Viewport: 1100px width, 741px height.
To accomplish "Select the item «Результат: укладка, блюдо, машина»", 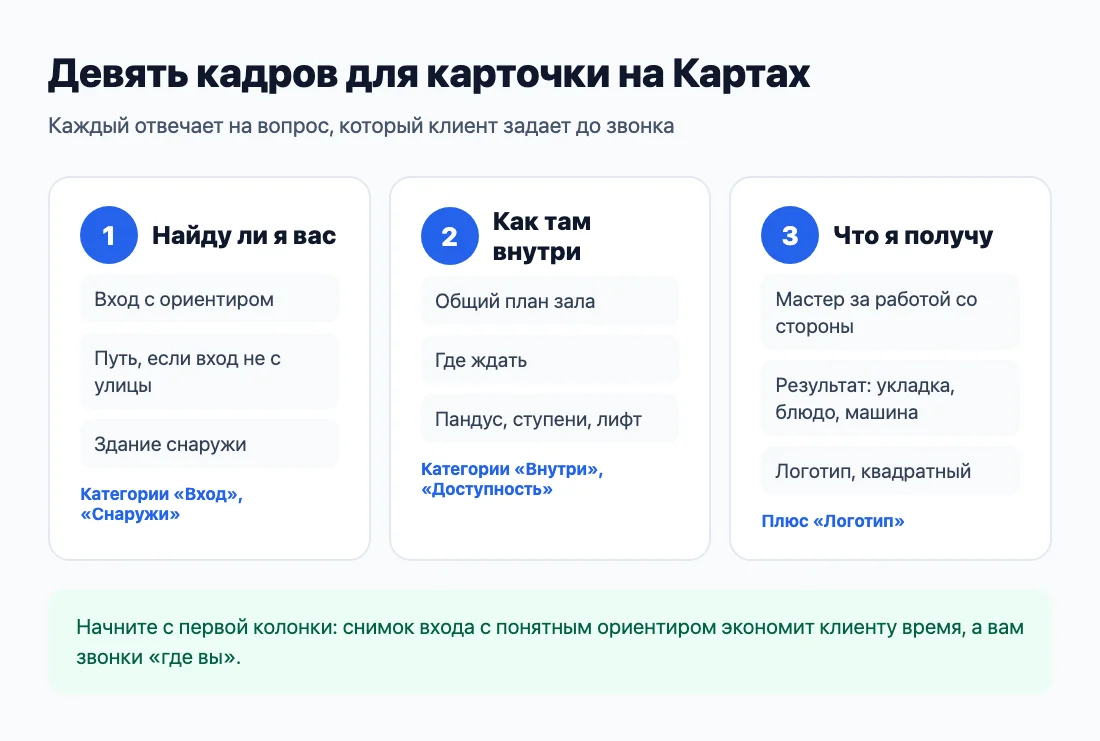I will tap(890, 399).
